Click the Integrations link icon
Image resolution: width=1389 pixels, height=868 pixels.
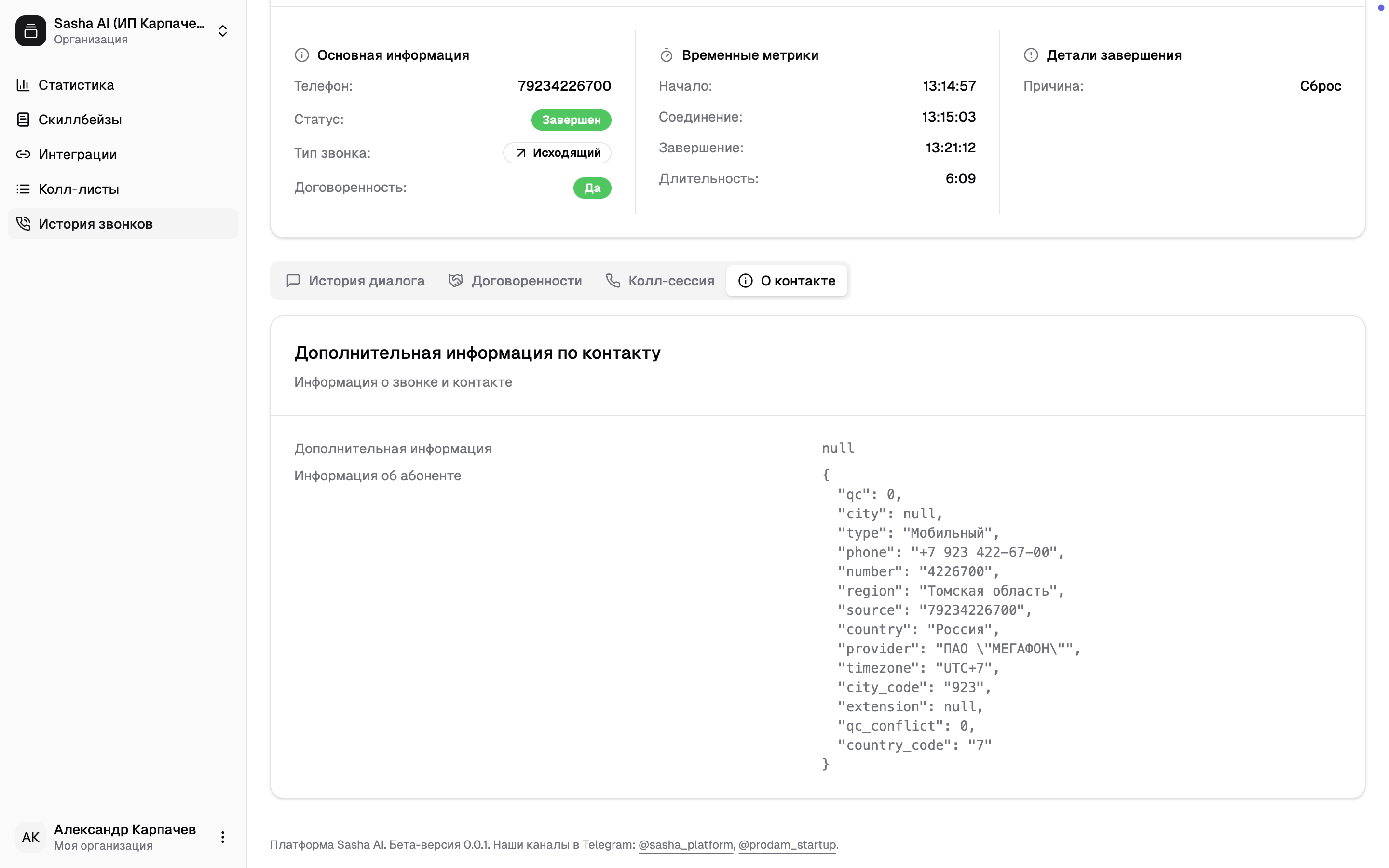click(x=23, y=154)
